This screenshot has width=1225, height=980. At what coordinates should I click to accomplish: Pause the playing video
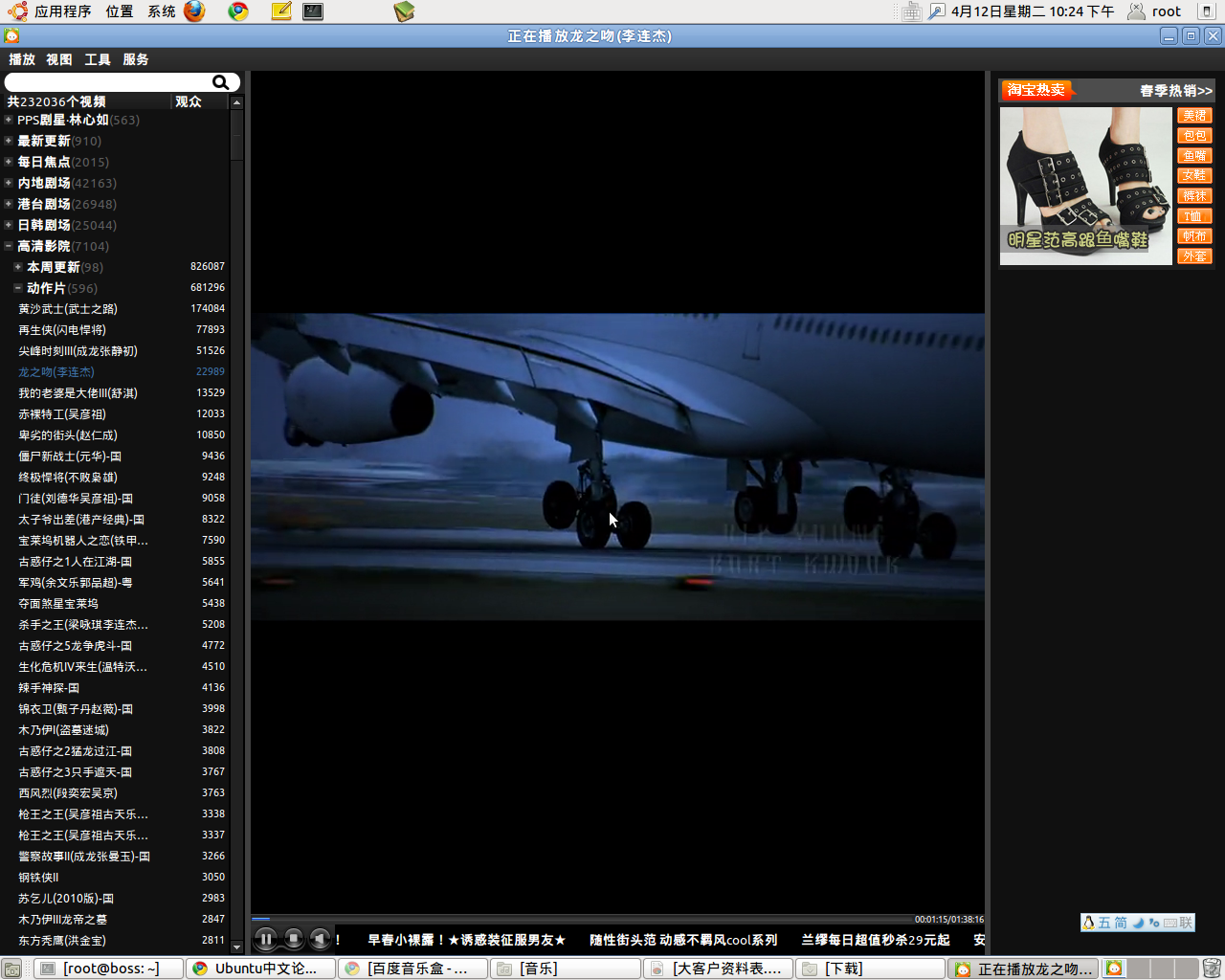266,940
